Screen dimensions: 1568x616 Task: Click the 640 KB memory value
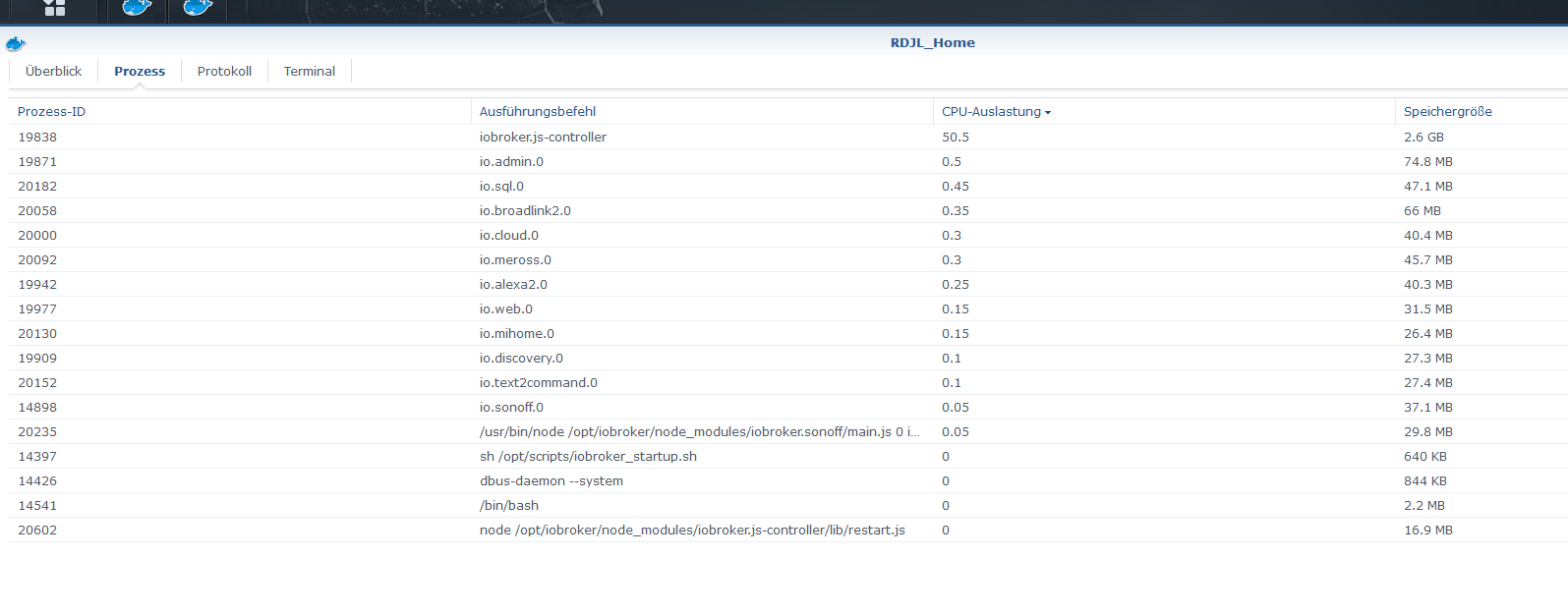[1425, 457]
